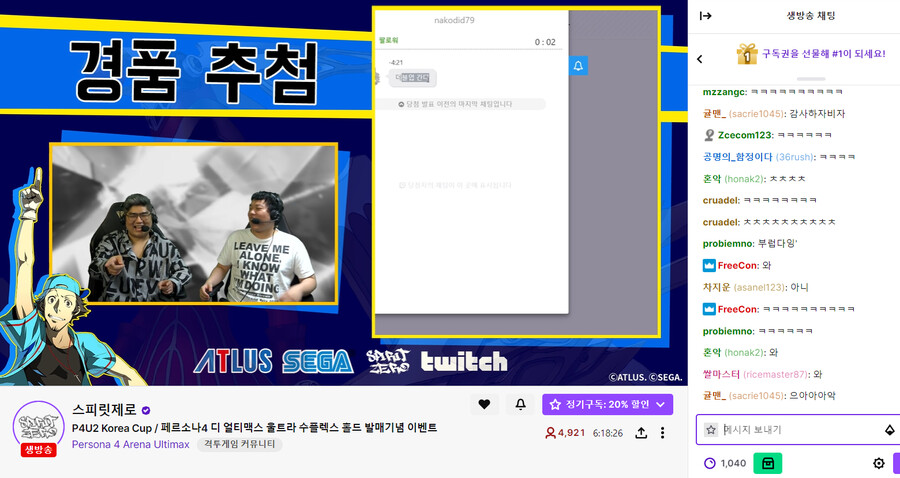Claim the green channel points chest

click(767, 463)
